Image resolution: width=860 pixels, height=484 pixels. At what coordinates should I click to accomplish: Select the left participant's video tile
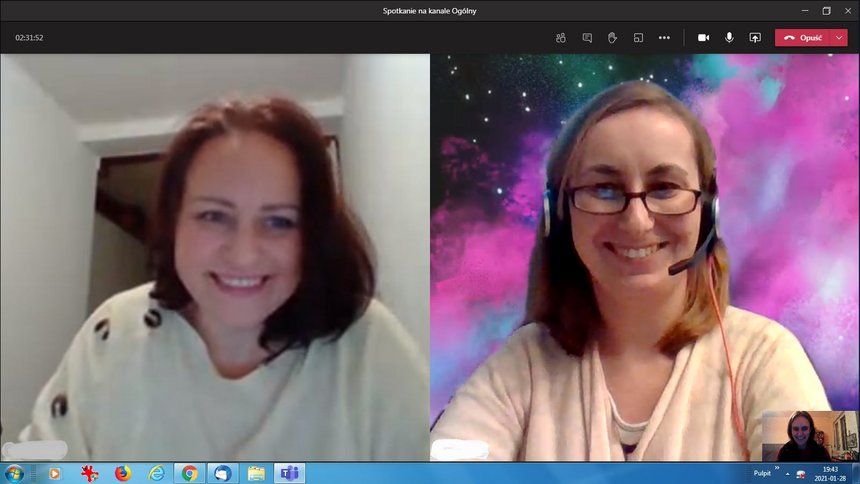(215, 257)
